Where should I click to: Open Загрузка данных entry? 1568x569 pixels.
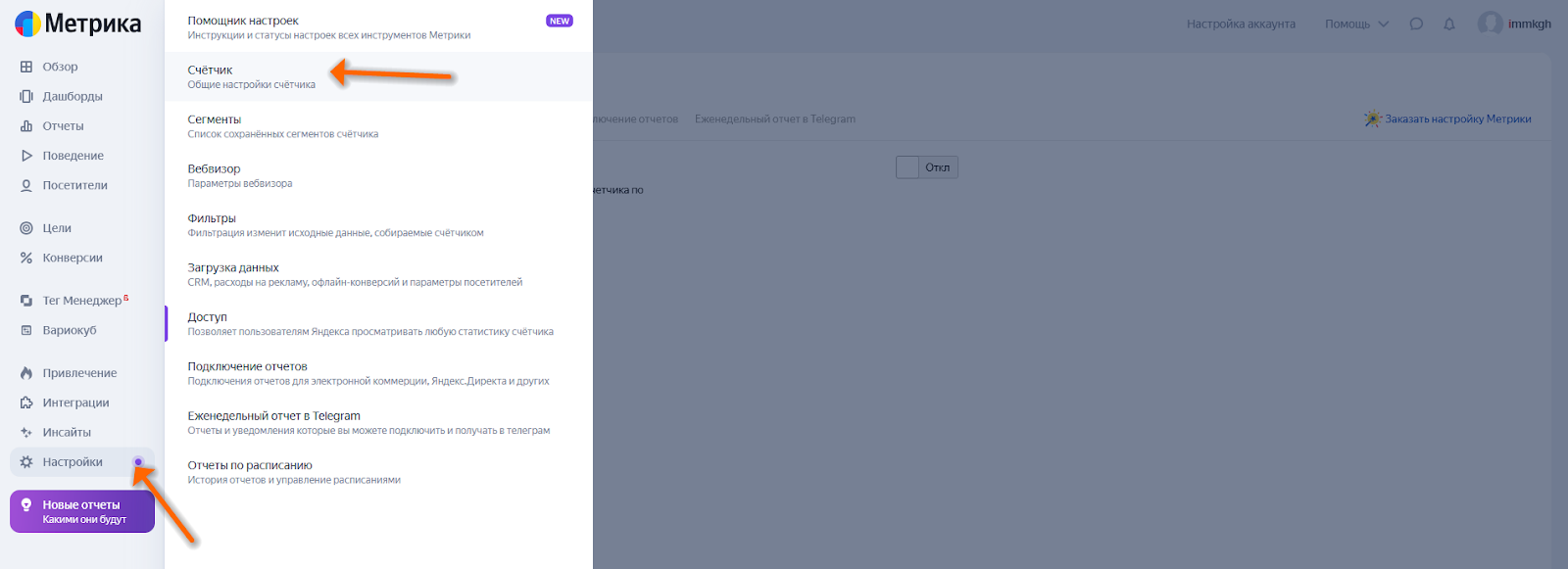tap(378, 274)
